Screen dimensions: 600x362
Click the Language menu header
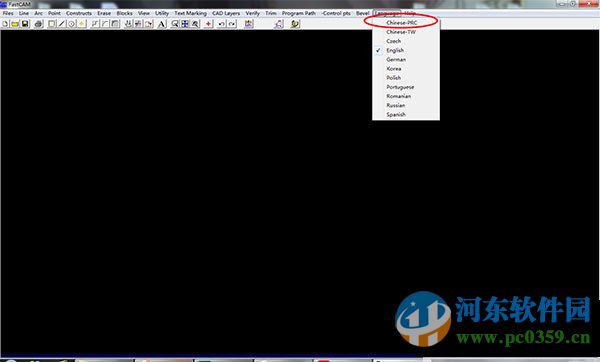click(x=387, y=13)
